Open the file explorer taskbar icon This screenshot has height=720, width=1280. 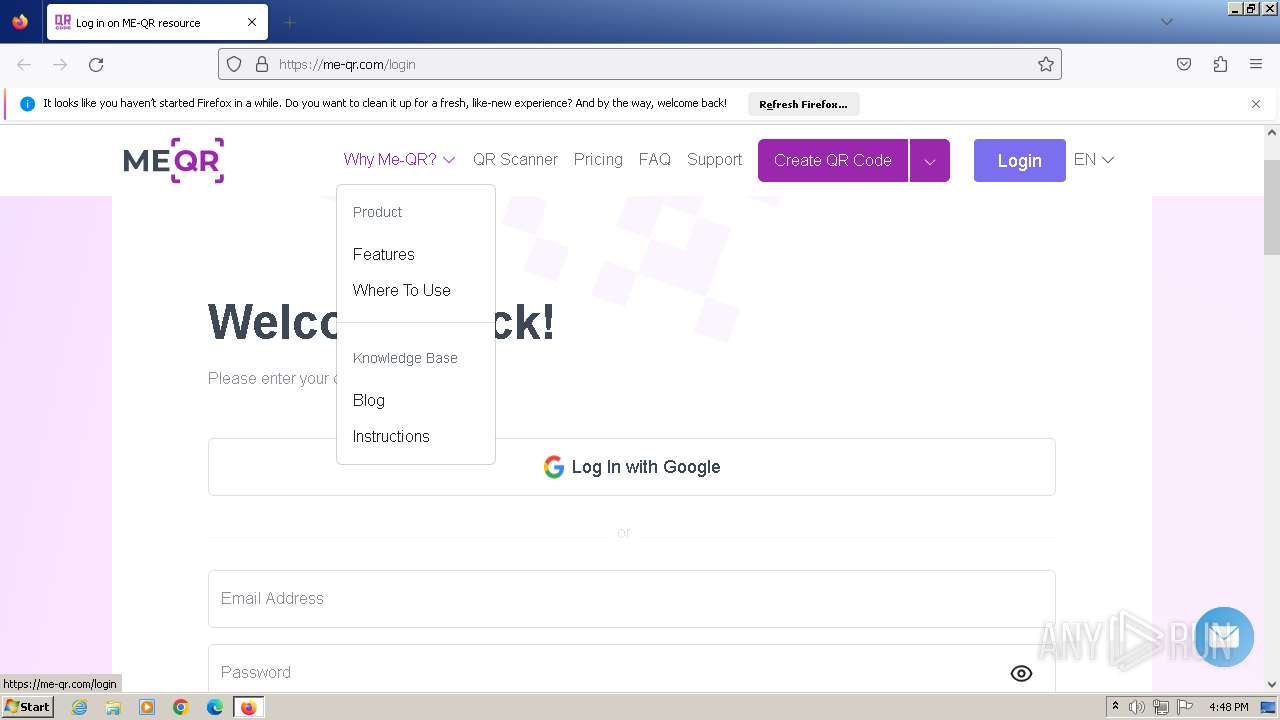point(113,707)
